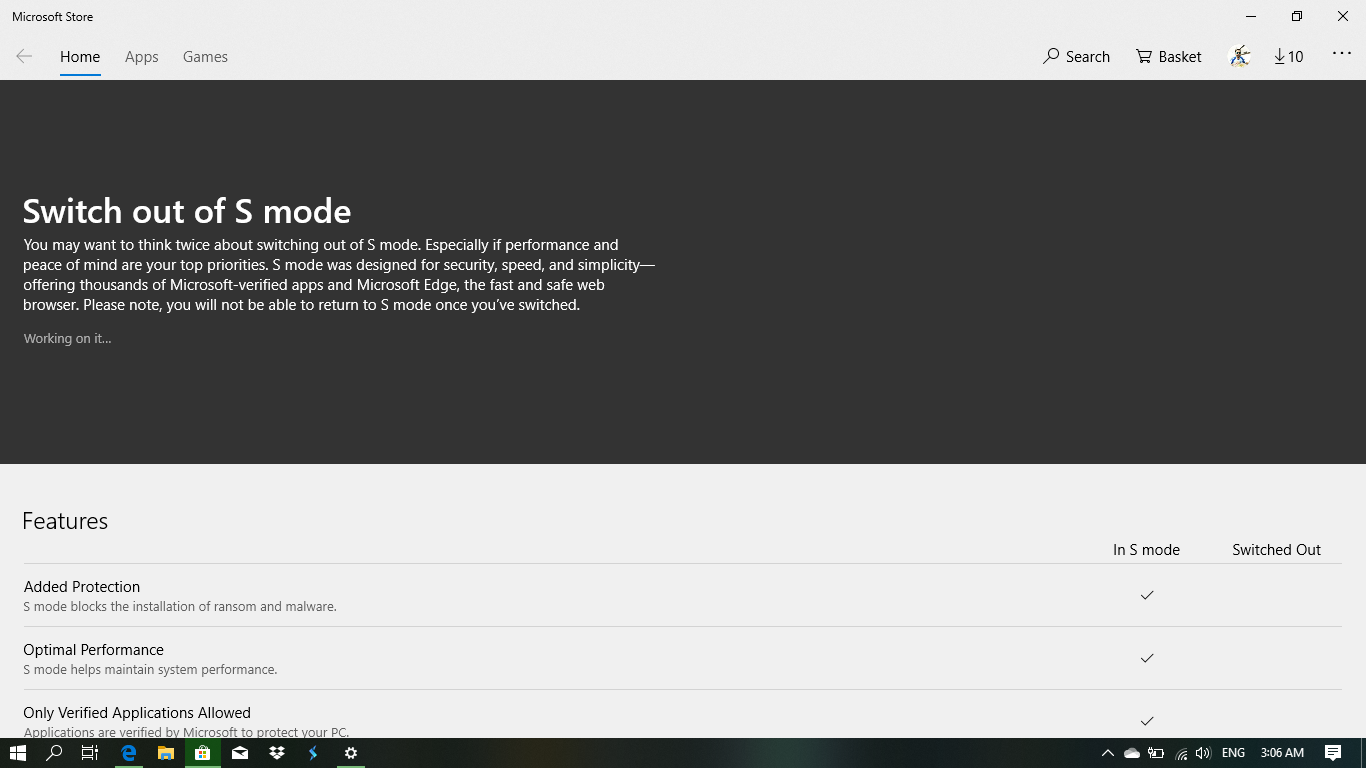Click checkmark for Only Verified Applications
1366x768 pixels.
click(1147, 721)
